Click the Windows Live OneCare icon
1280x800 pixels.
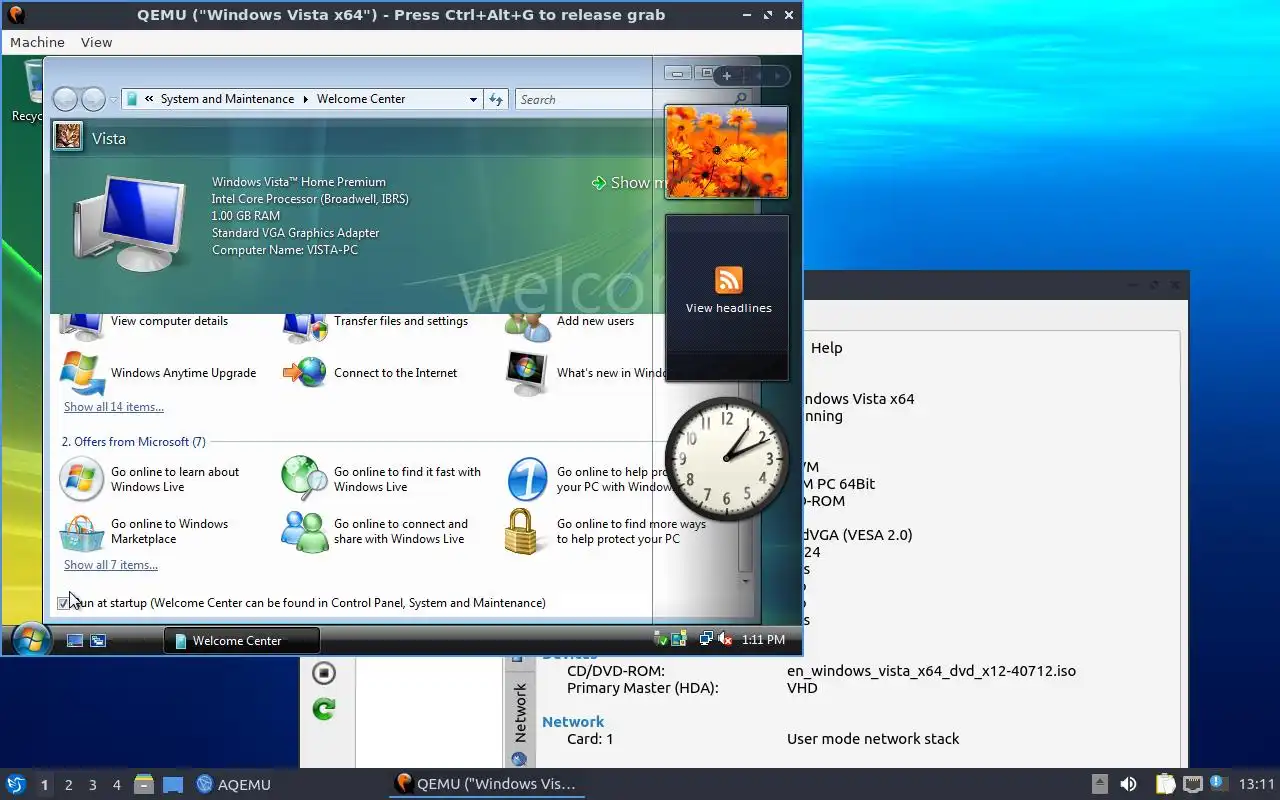point(527,479)
